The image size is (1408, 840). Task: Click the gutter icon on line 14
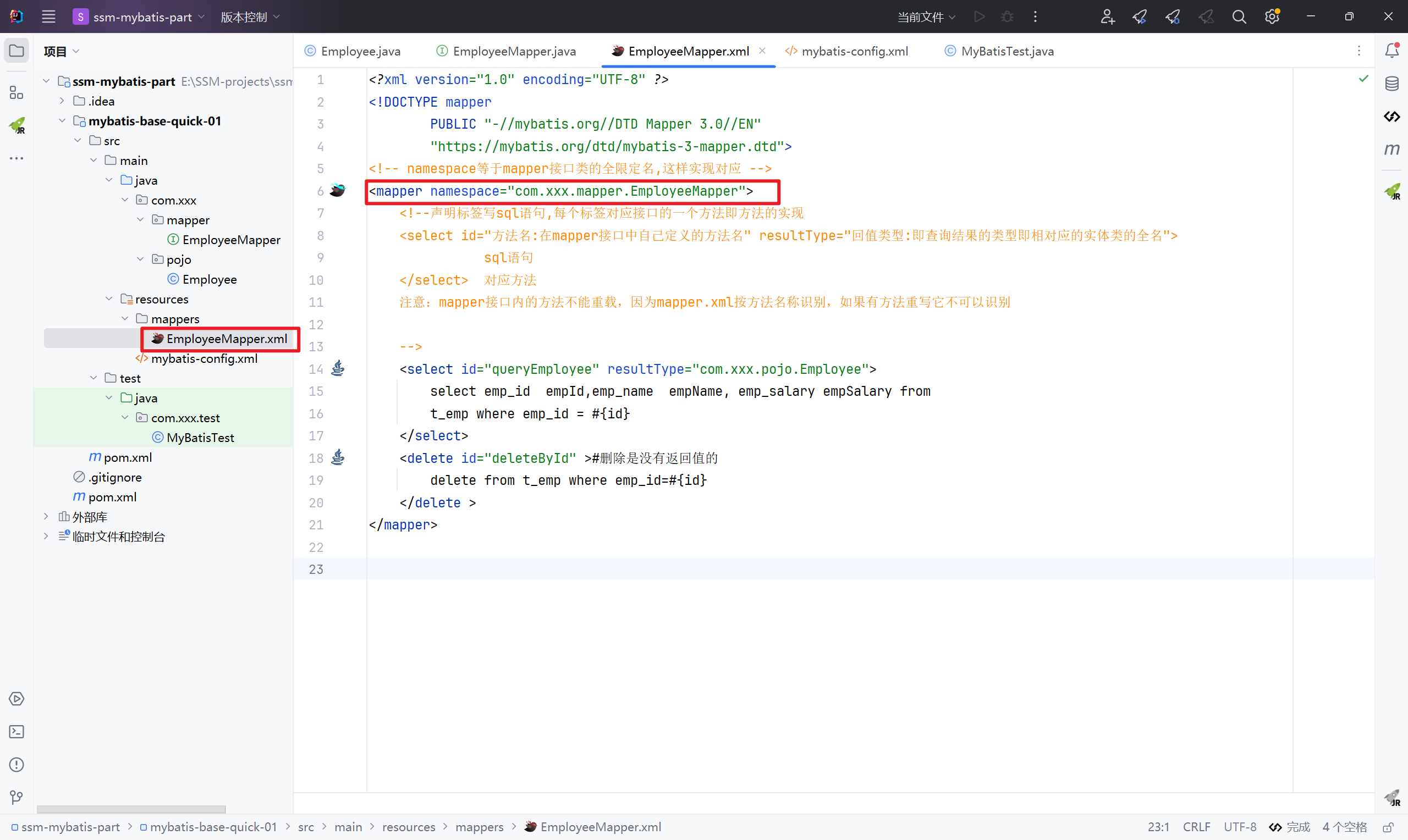click(338, 368)
